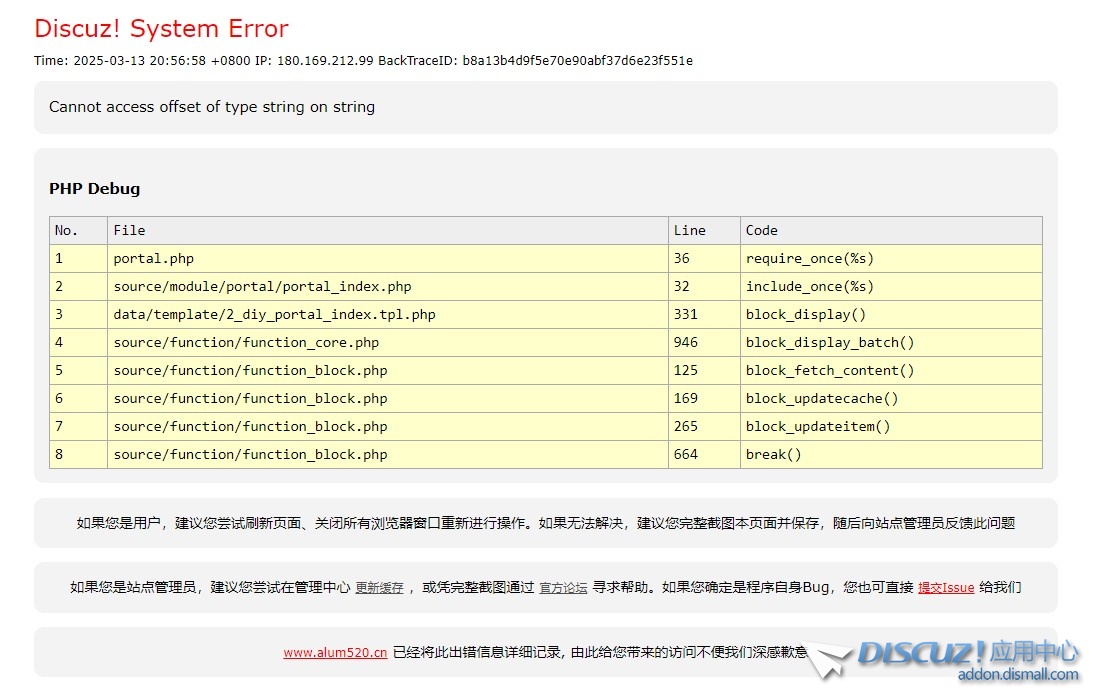Click the "PHP Debug" heading
1097x700 pixels.
pos(94,189)
